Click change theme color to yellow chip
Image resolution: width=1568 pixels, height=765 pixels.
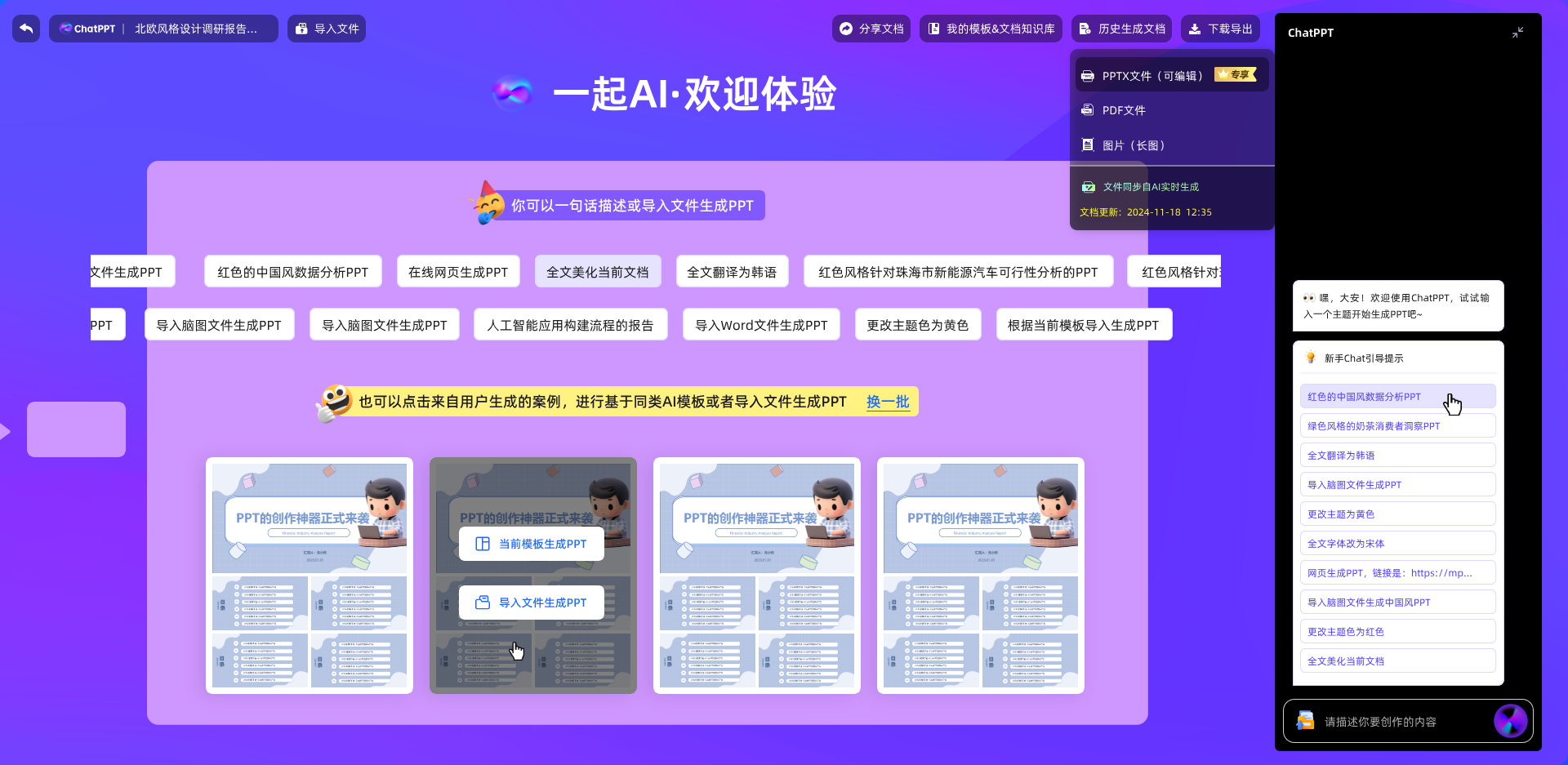(917, 325)
